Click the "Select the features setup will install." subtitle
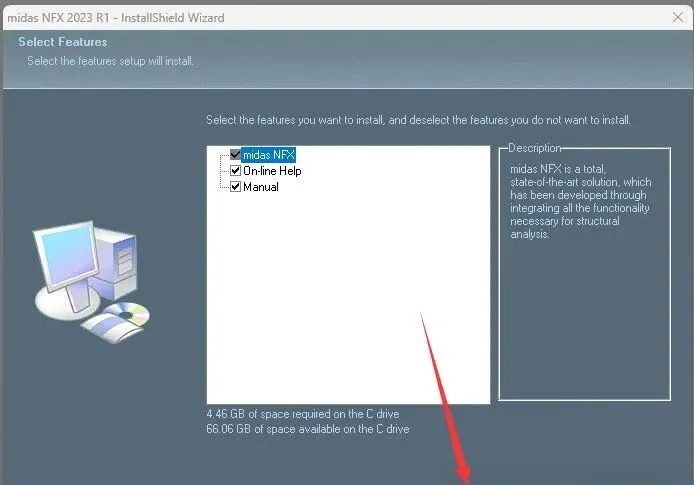This screenshot has width=694, height=485. (110, 61)
